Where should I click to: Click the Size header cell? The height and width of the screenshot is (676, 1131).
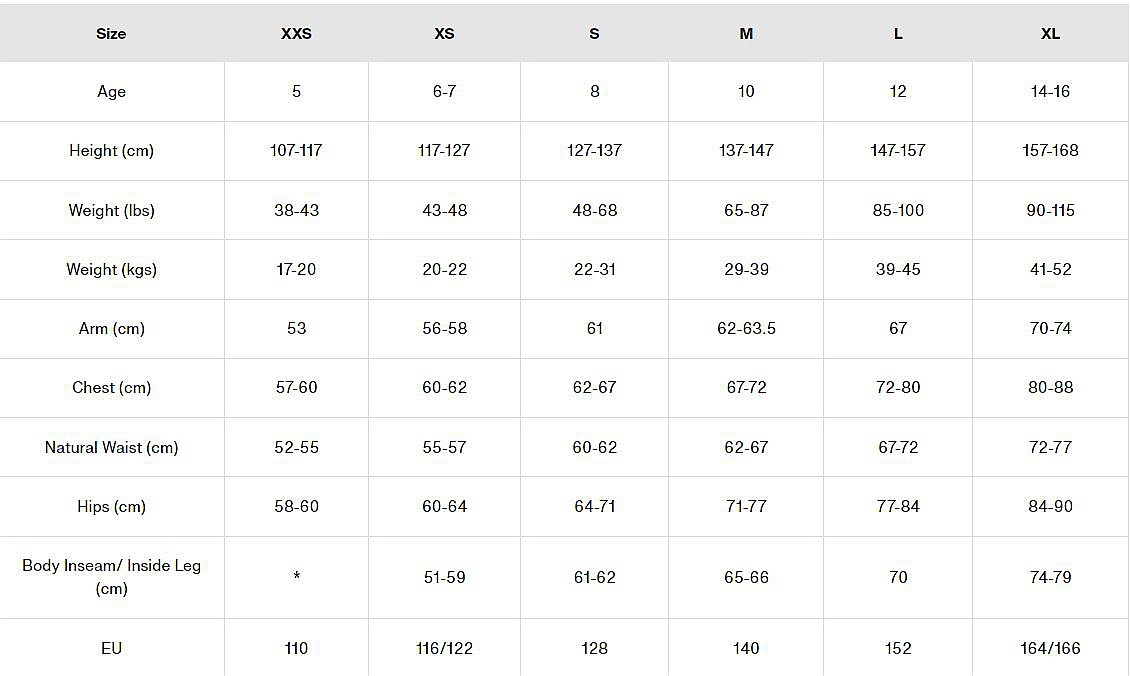111,33
